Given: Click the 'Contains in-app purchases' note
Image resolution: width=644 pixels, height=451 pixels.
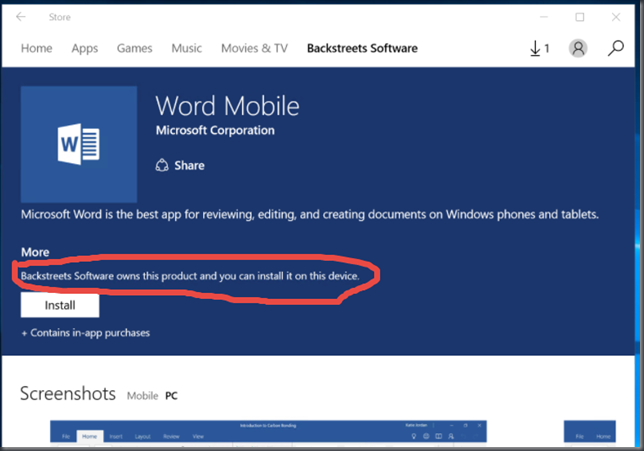Looking at the screenshot, I should (x=85, y=333).
